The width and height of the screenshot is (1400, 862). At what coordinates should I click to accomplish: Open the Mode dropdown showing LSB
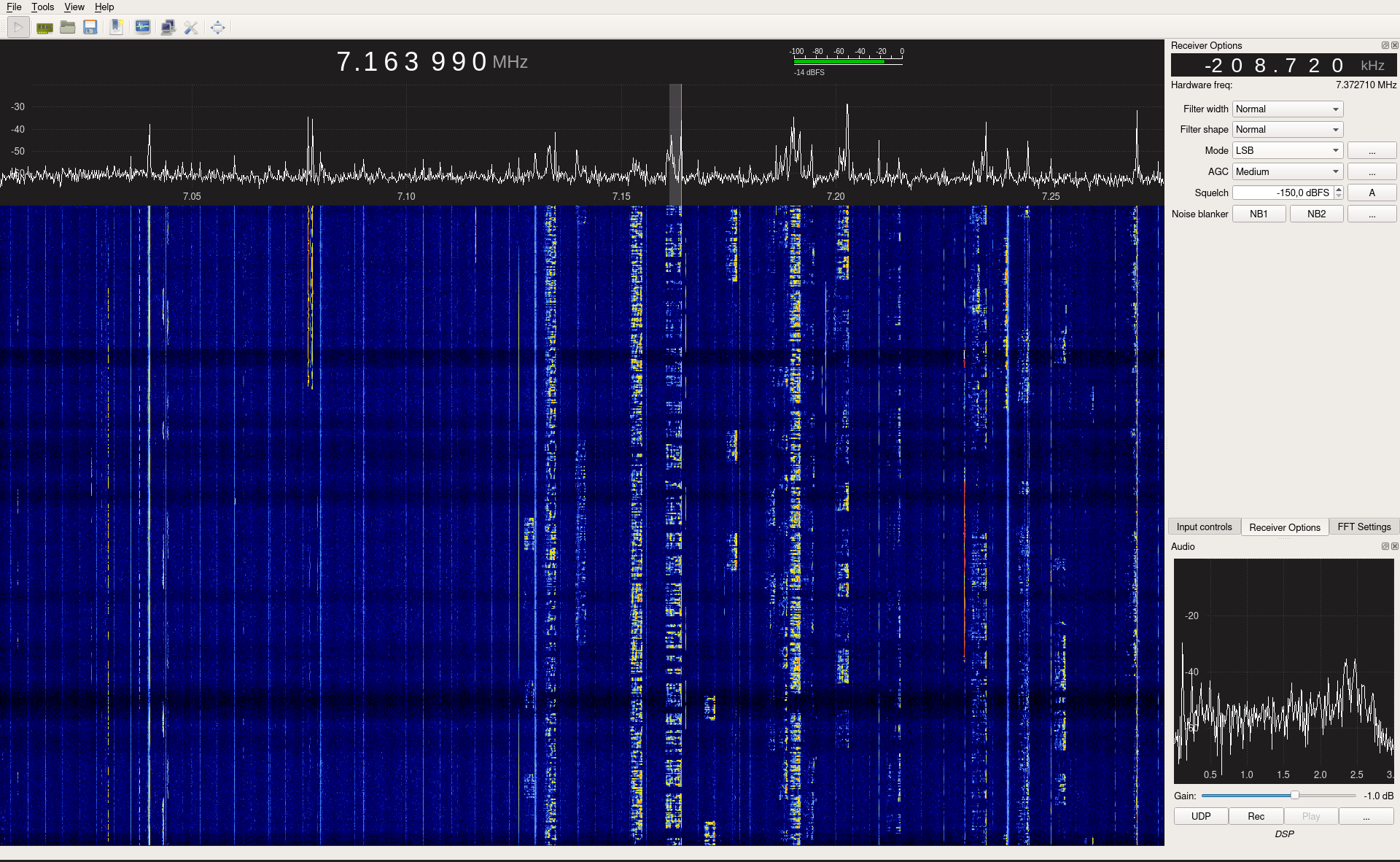coord(1288,150)
